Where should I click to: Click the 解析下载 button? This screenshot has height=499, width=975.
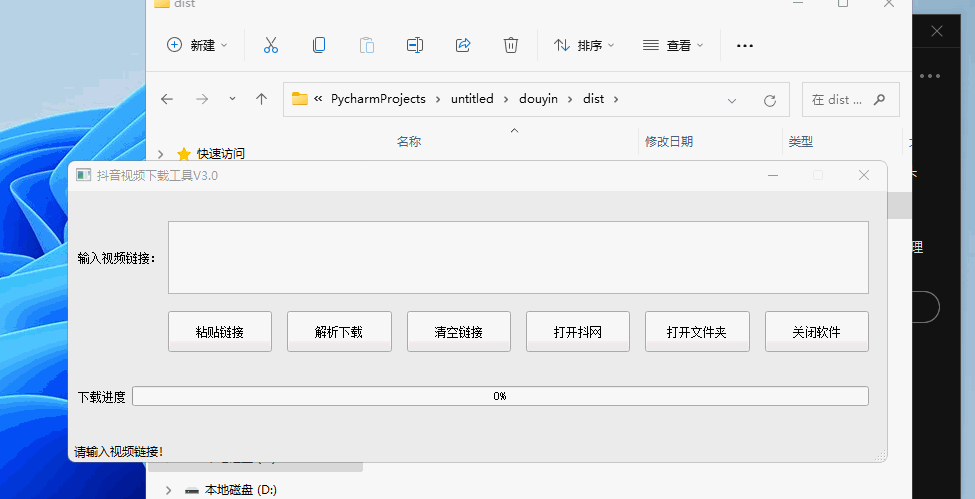(x=339, y=332)
